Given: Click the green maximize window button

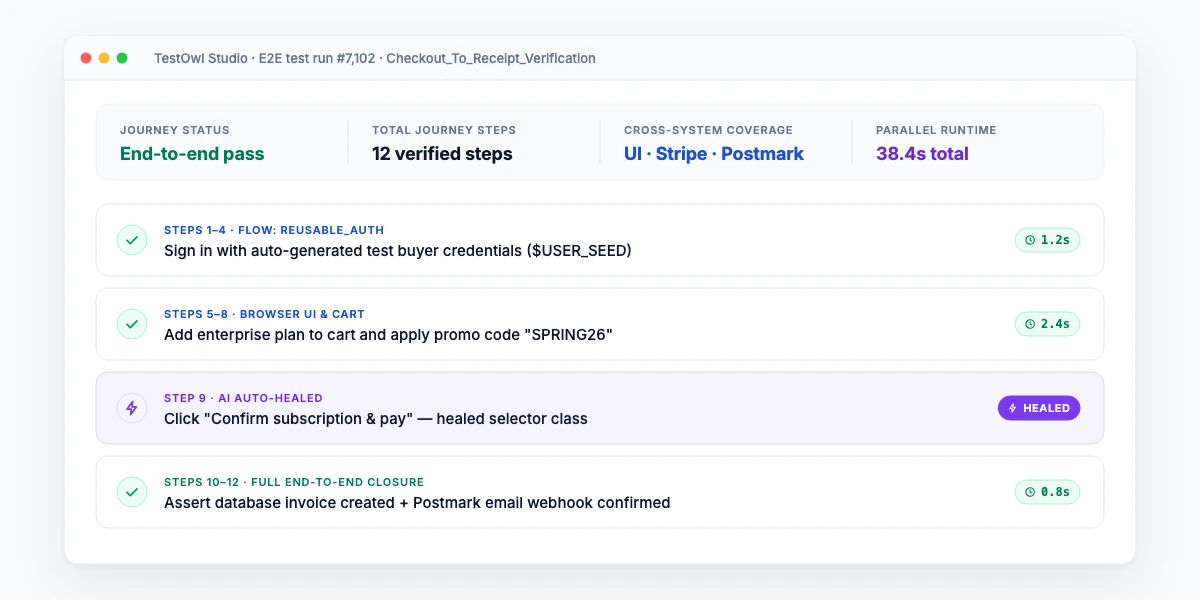Looking at the screenshot, I should coord(122,58).
